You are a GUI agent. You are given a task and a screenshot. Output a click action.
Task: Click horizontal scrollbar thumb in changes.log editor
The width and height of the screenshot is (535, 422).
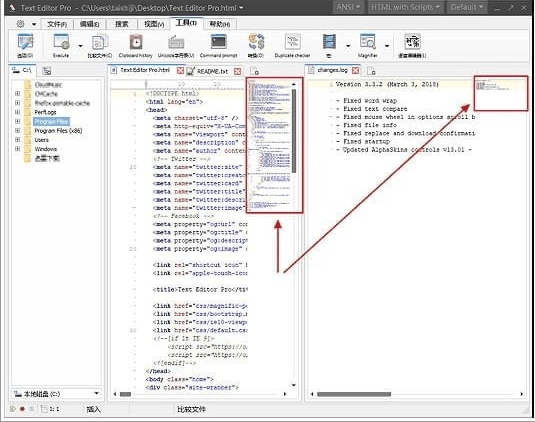point(354,394)
